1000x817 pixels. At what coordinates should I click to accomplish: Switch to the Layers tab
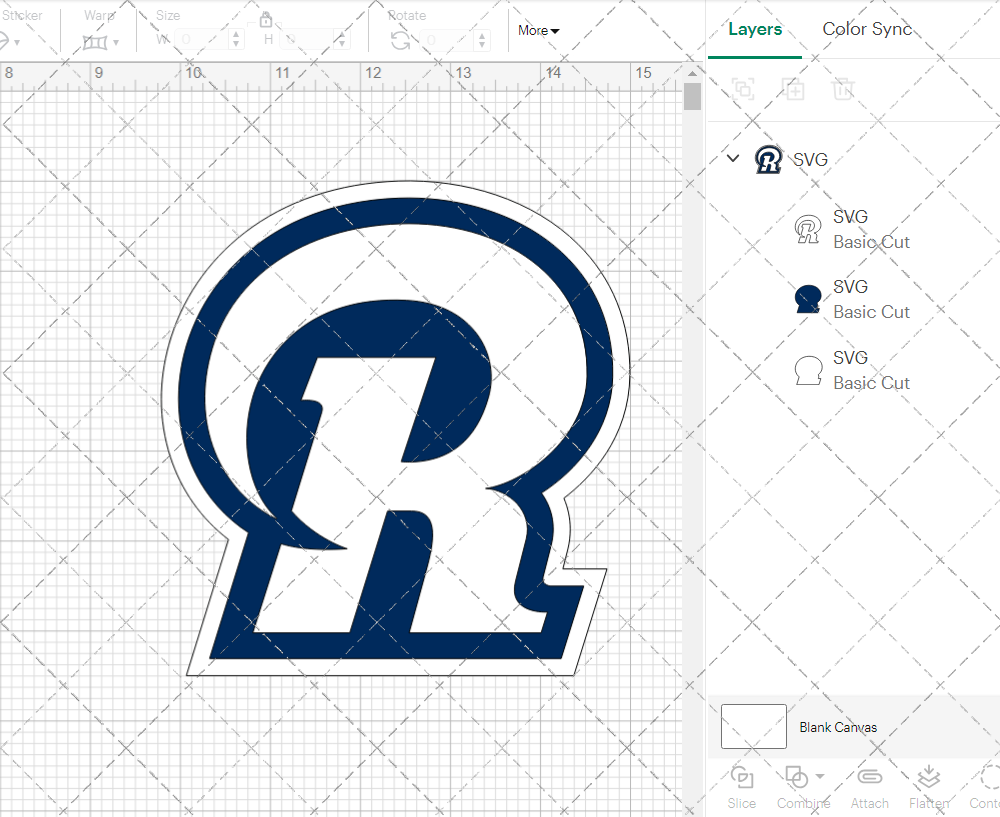755,29
